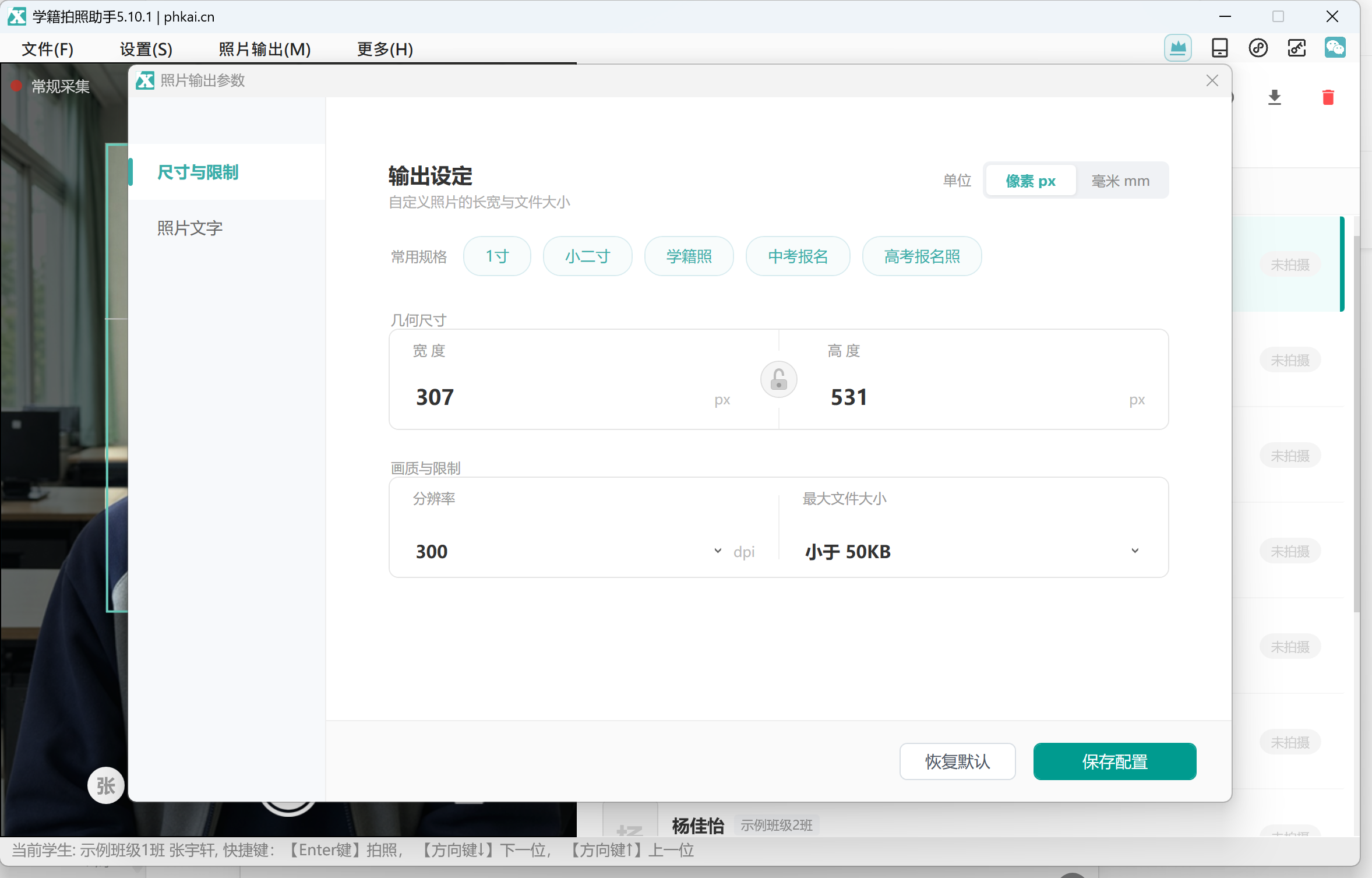1372x878 pixels.
Task: Select the 像素 px unit option
Action: (x=1030, y=181)
